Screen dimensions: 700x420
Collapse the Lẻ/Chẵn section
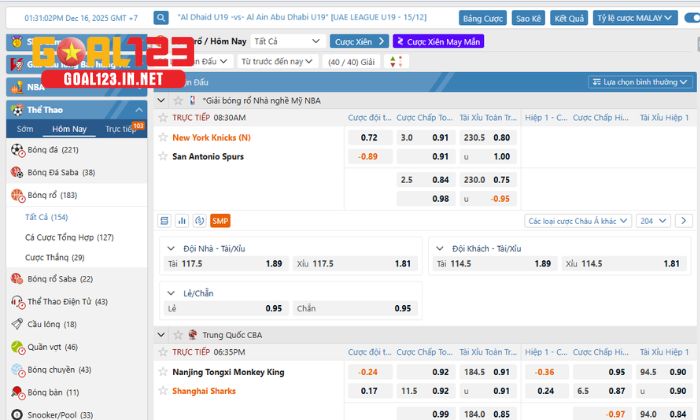point(171,293)
